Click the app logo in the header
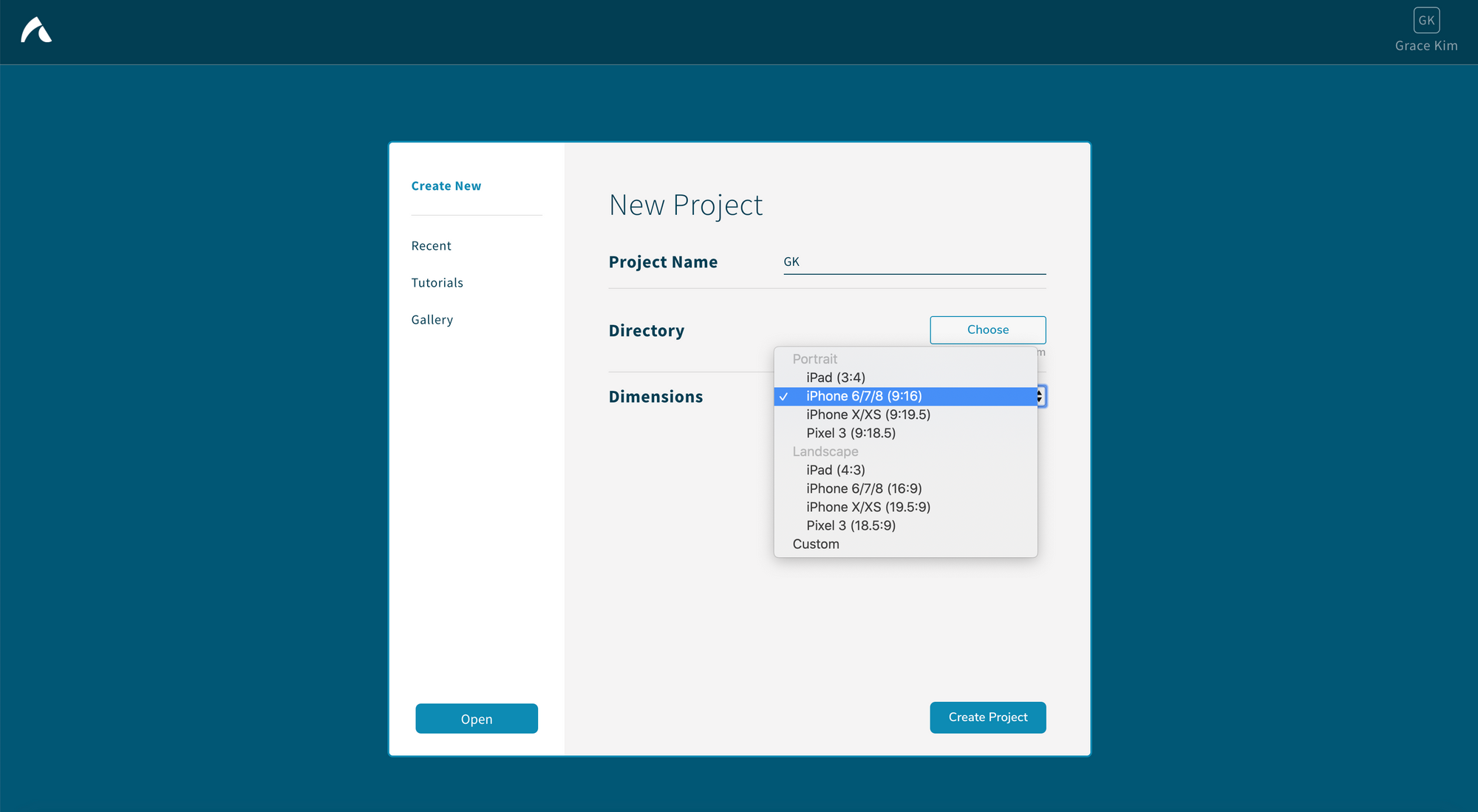Image resolution: width=1478 pixels, height=812 pixels. pyautogui.click(x=36, y=30)
